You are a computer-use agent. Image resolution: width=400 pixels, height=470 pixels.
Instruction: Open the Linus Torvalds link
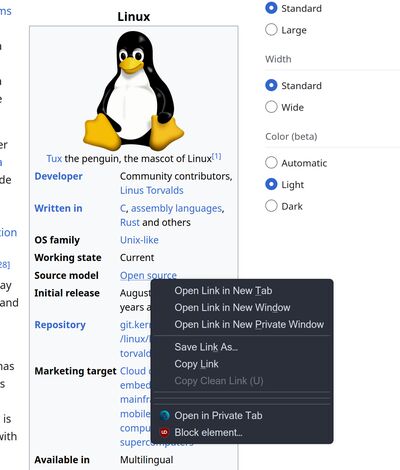[x=152, y=190]
